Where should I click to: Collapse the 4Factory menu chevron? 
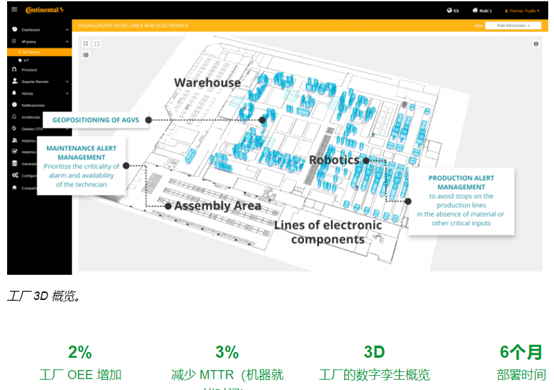coord(67,41)
